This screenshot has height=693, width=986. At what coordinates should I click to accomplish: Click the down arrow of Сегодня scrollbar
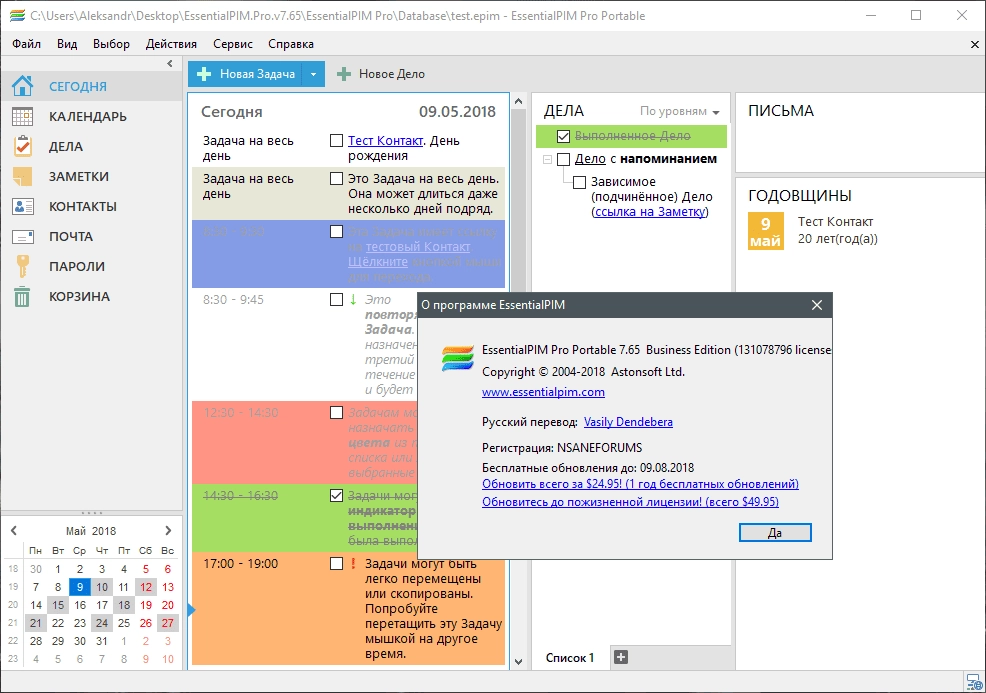518,662
